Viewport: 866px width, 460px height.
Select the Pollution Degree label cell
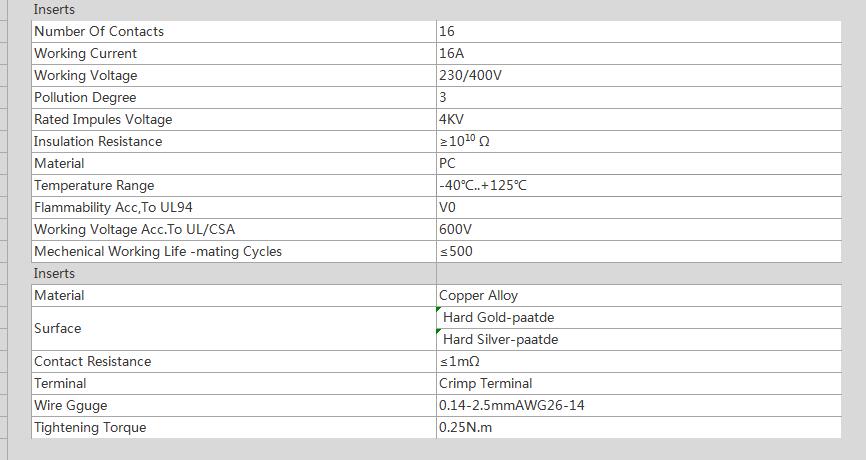pyautogui.click(x=234, y=98)
